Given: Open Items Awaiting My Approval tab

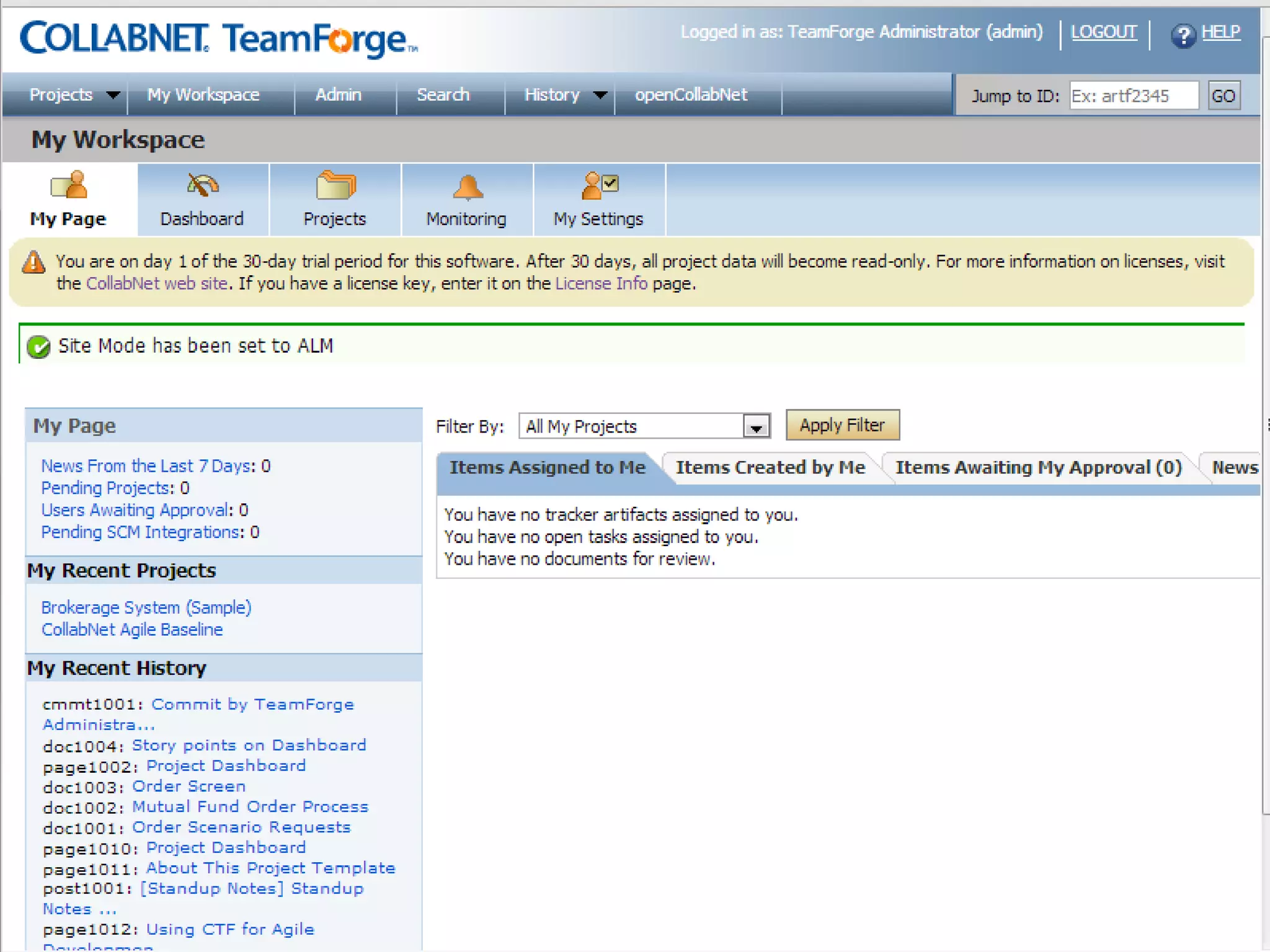Looking at the screenshot, I should tap(1038, 467).
